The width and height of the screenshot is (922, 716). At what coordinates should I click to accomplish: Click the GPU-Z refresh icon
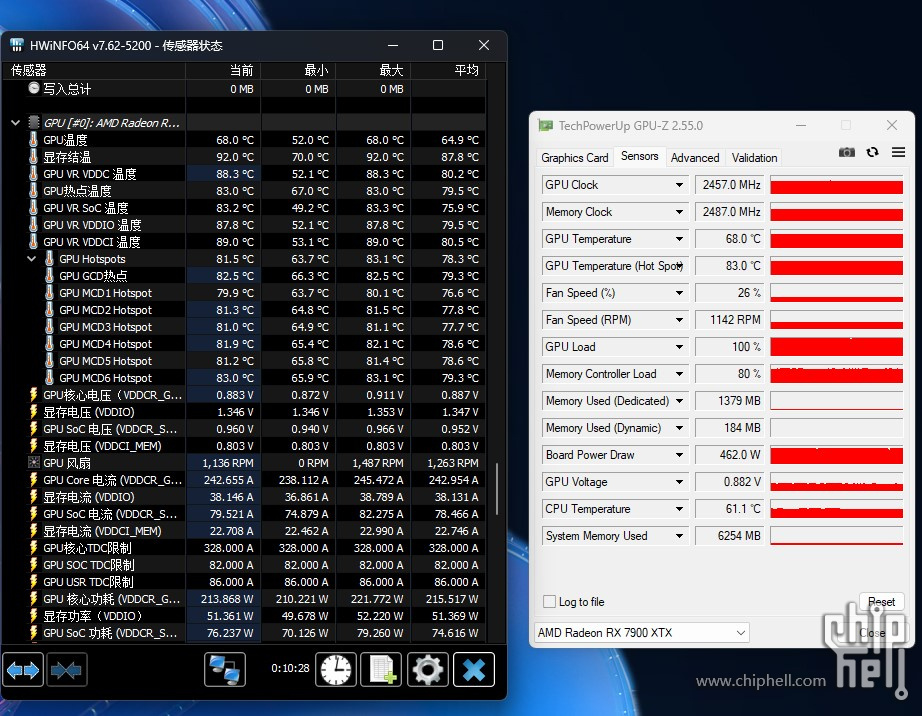point(872,152)
